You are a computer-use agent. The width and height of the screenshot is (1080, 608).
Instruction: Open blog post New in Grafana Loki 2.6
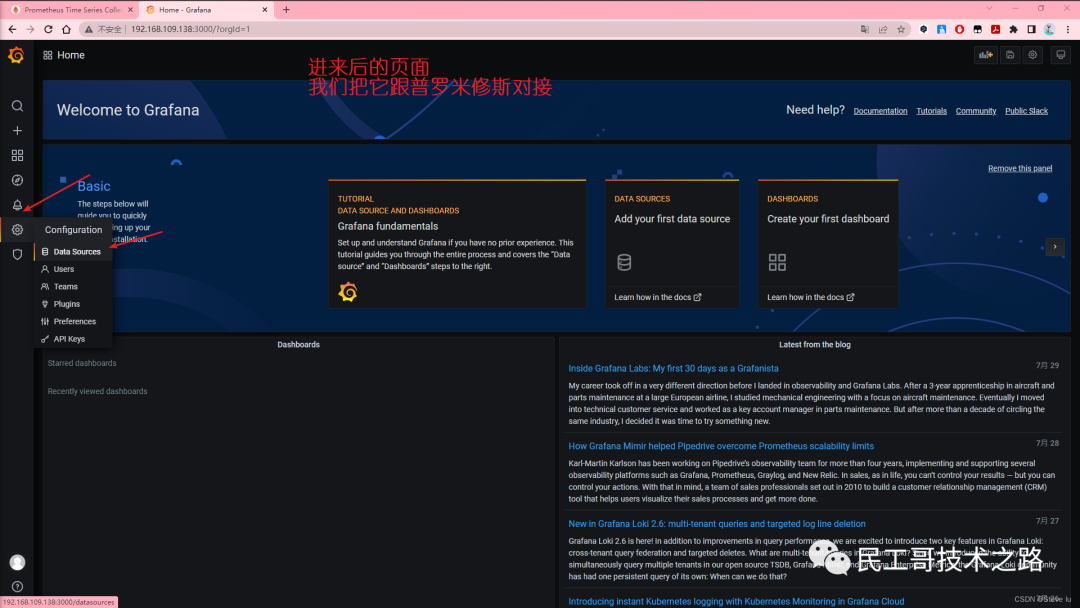pyautogui.click(x=716, y=524)
